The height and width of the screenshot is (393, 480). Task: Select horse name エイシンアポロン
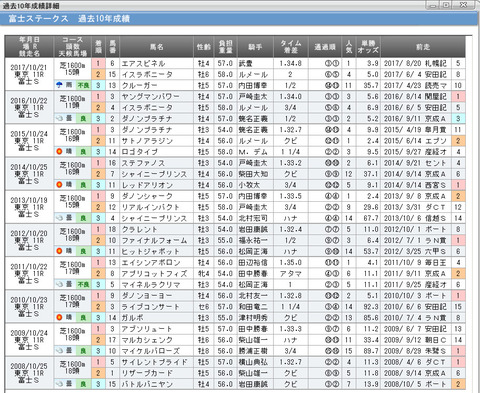click(x=151, y=262)
